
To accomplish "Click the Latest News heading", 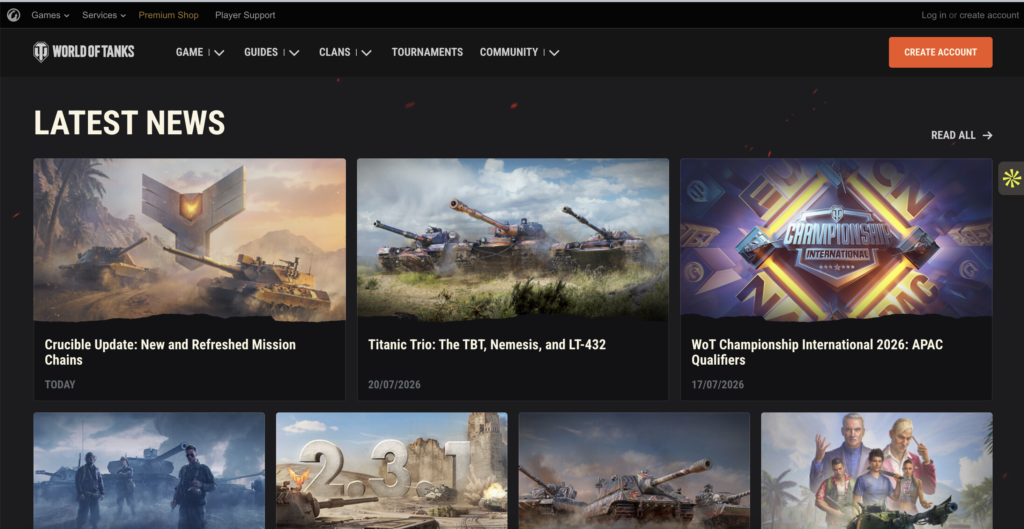I will tap(129, 123).
